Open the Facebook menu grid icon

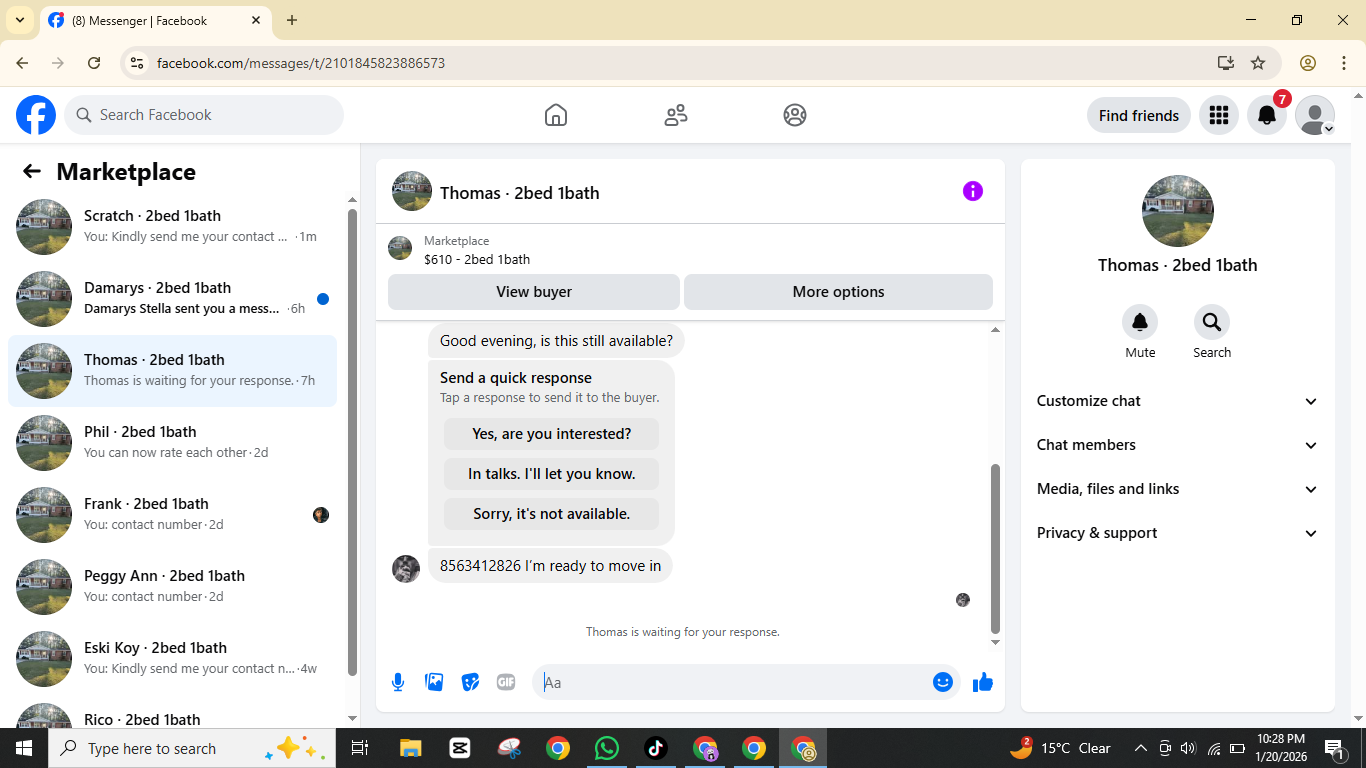(x=1218, y=115)
